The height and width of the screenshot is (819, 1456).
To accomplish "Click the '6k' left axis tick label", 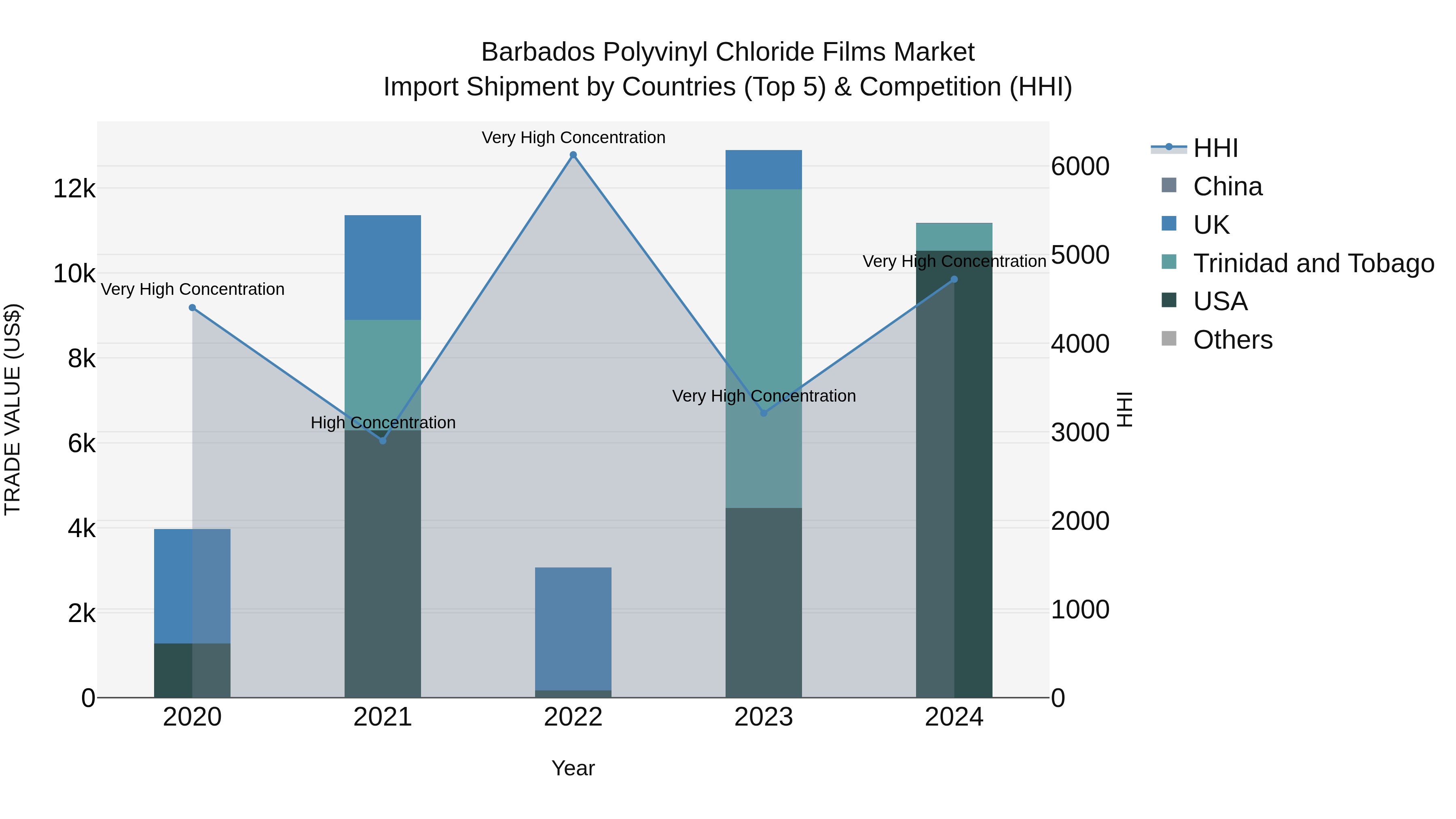I will (81, 443).
